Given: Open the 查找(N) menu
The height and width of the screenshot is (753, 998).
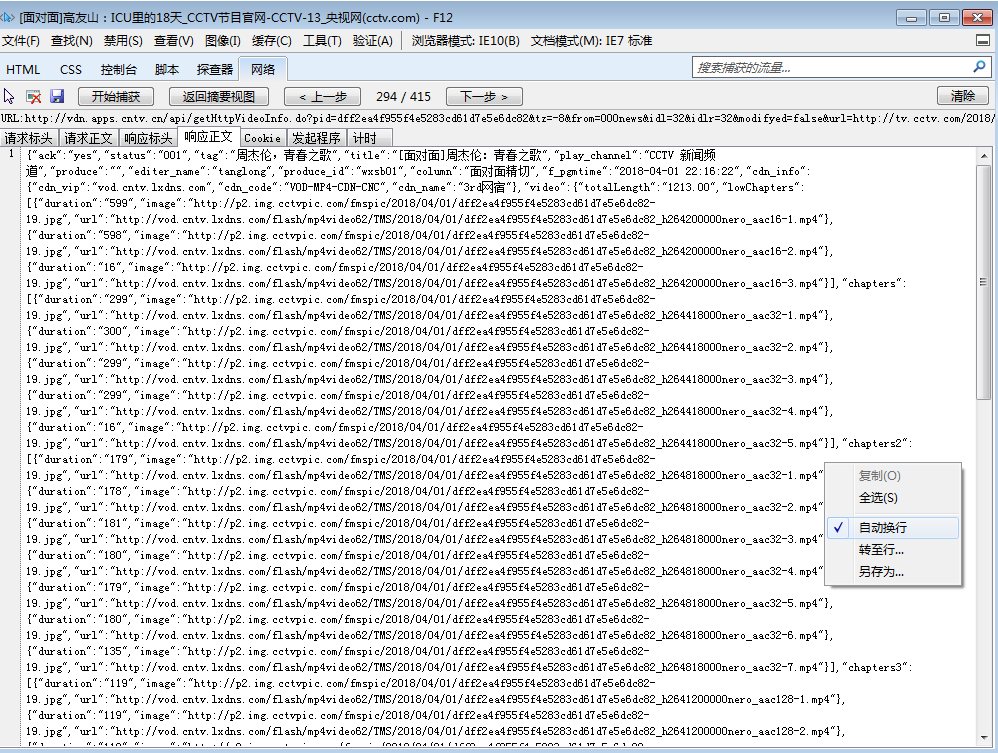Looking at the screenshot, I should click(71, 41).
